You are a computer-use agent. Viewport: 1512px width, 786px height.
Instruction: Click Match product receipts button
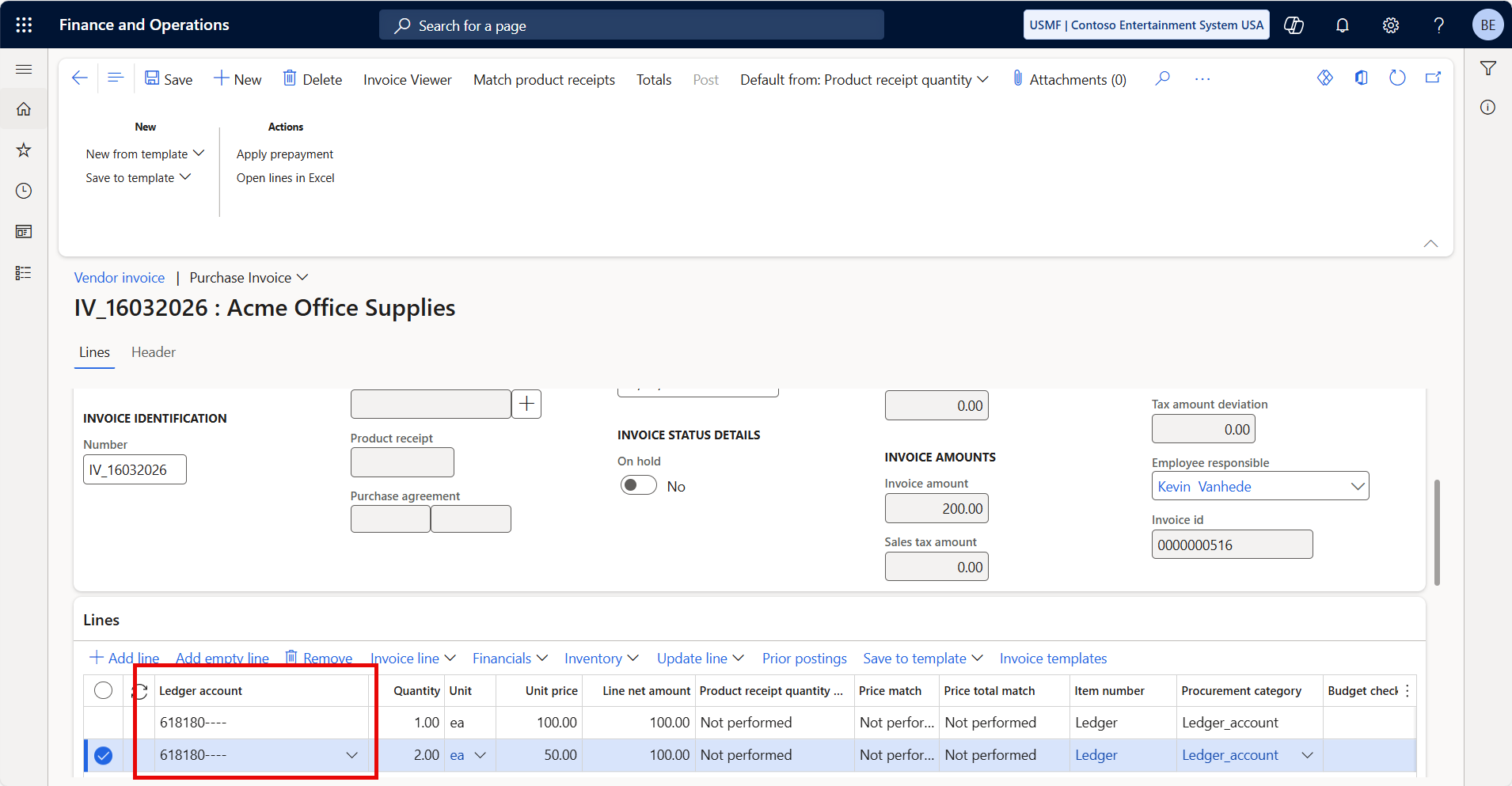tap(544, 80)
